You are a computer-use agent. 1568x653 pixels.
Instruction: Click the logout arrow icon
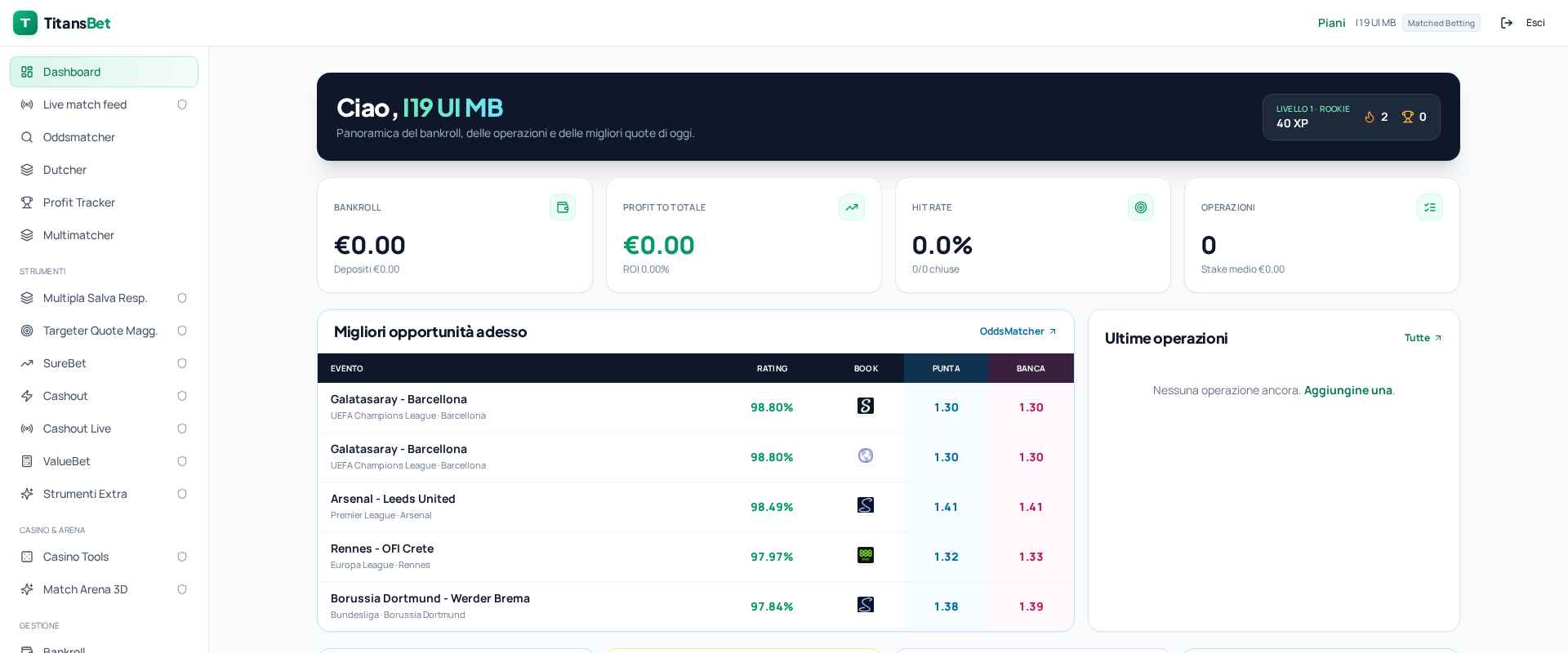click(x=1507, y=23)
